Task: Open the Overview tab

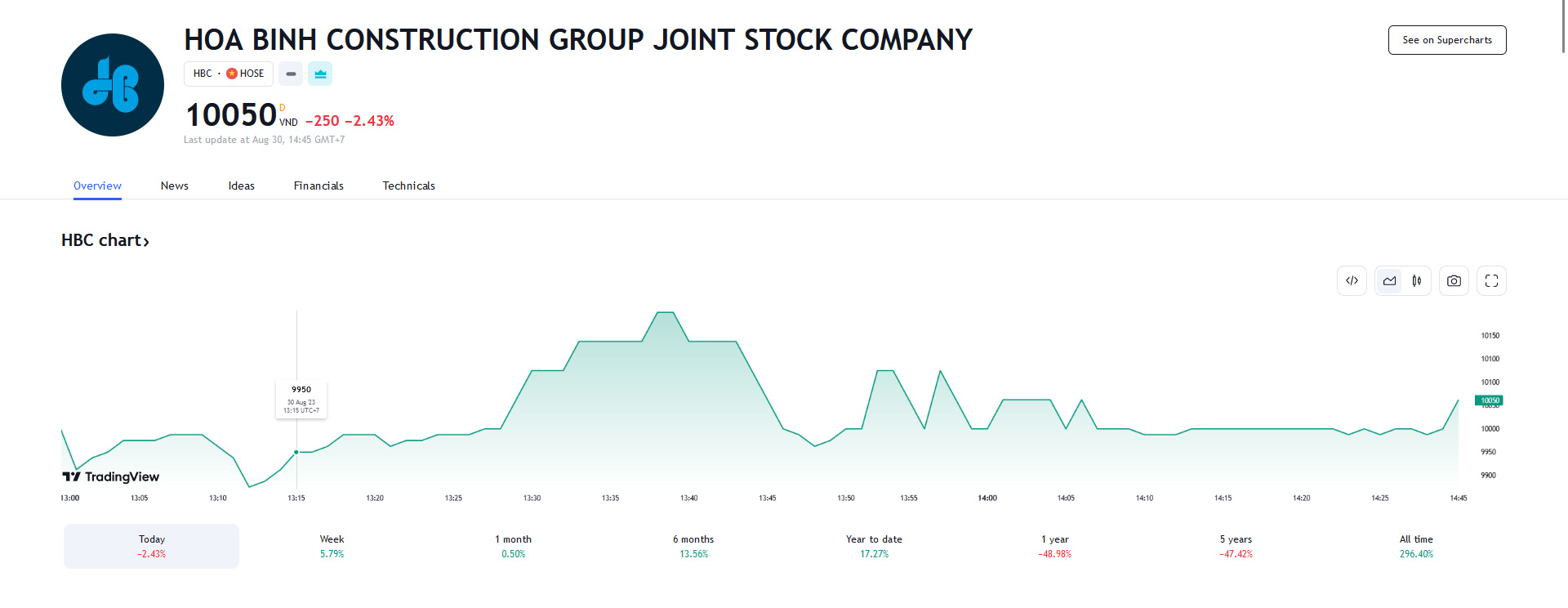Action: tap(97, 186)
